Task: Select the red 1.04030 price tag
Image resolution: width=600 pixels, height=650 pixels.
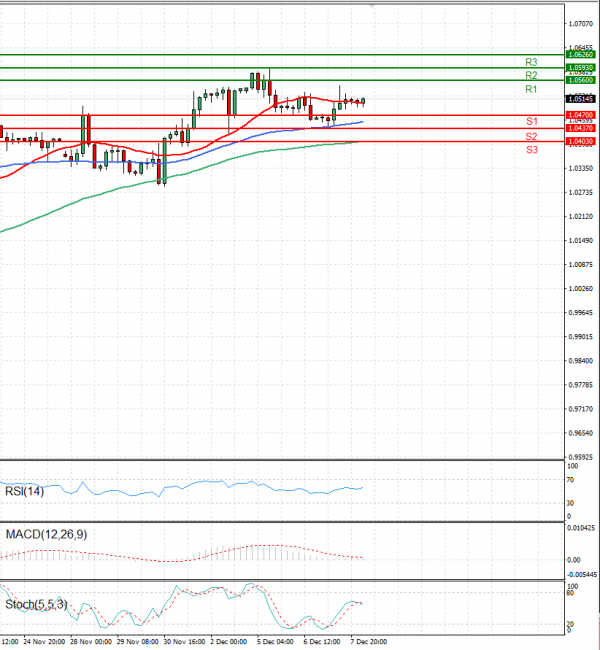Action: [x=581, y=141]
